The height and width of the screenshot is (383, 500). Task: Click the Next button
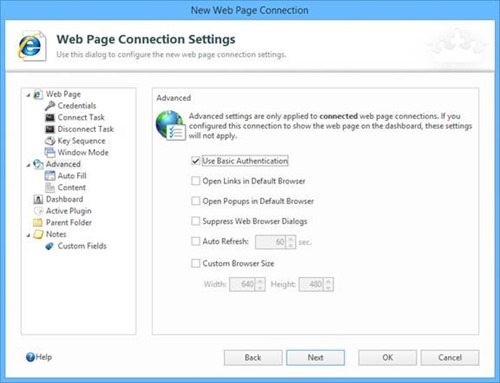315,358
